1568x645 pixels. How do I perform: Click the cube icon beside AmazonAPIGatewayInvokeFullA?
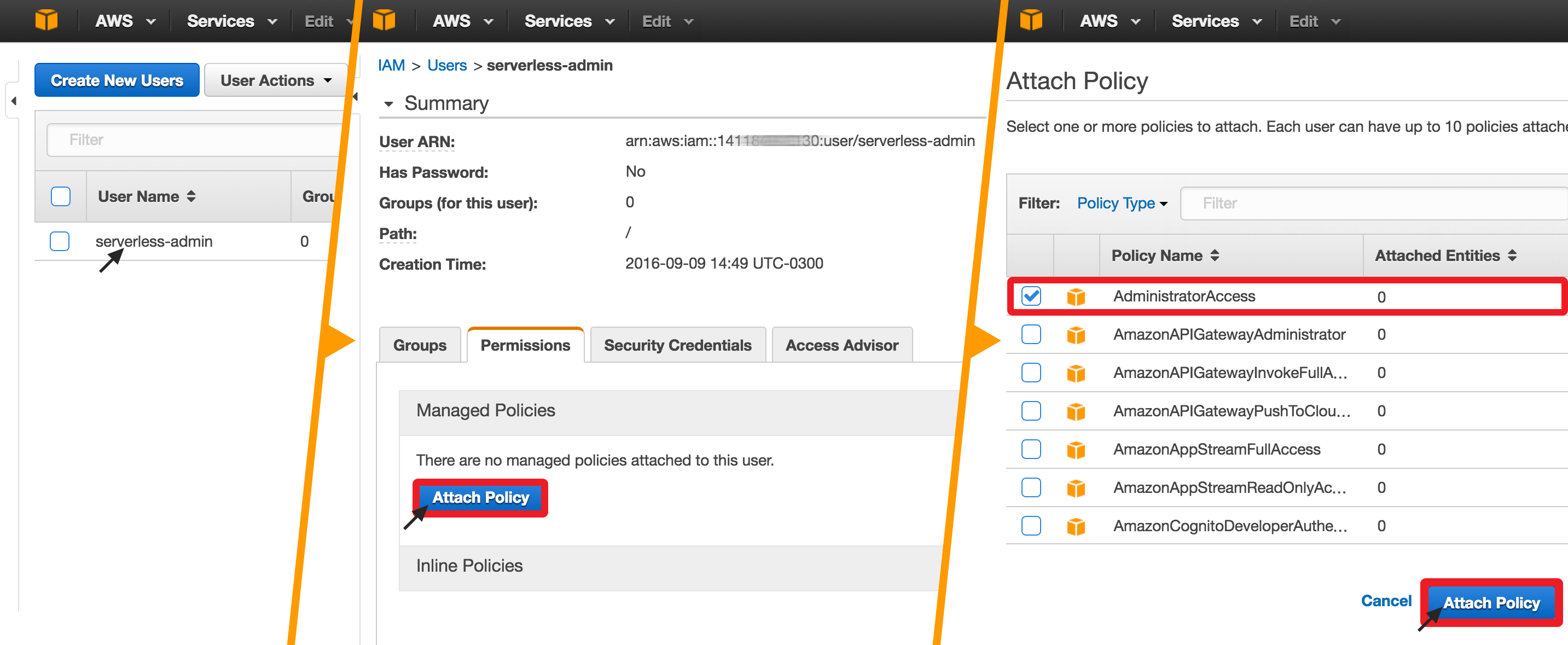click(x=1076, y=373)
